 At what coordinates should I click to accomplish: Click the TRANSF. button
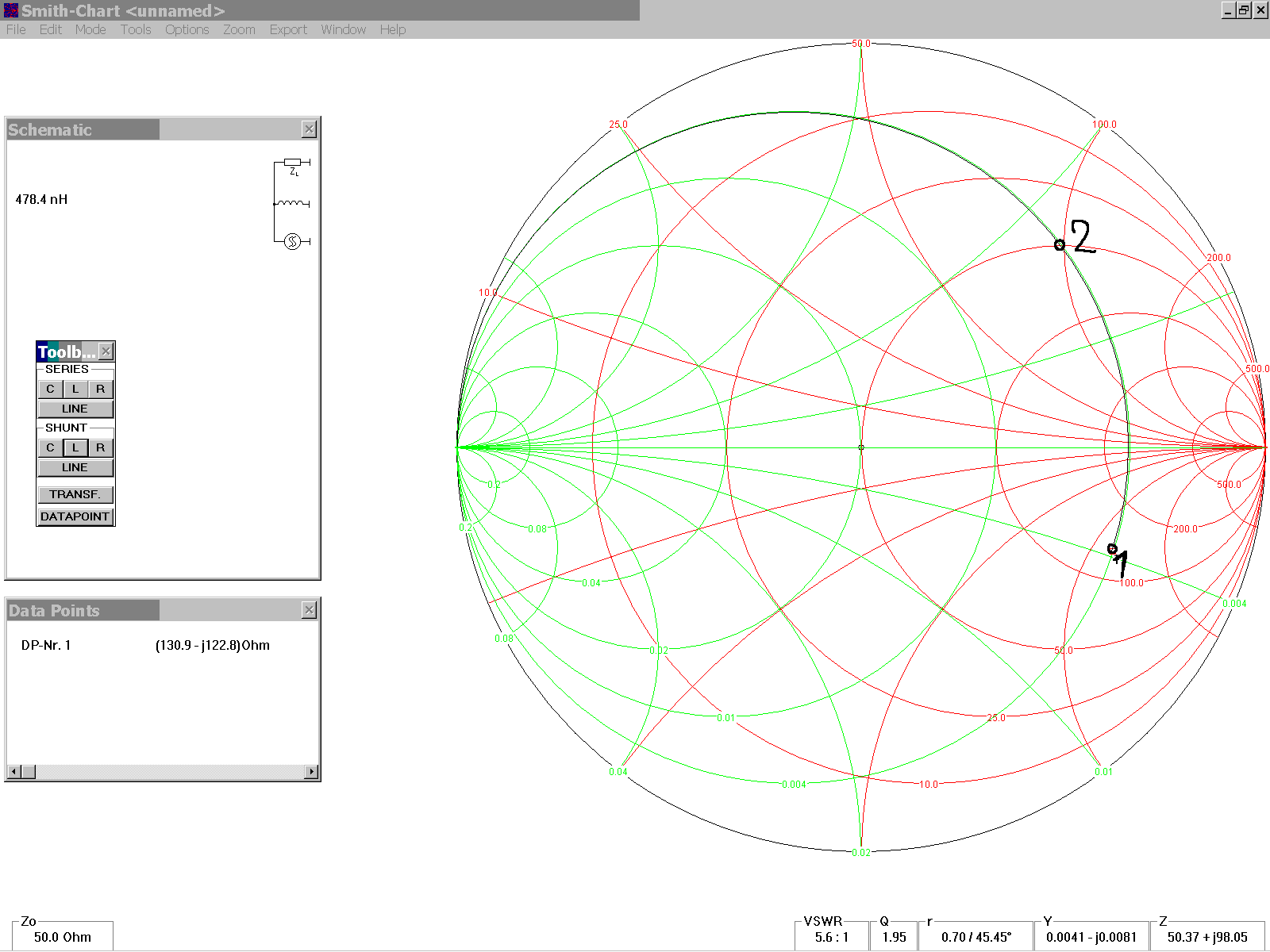point(75,494)
